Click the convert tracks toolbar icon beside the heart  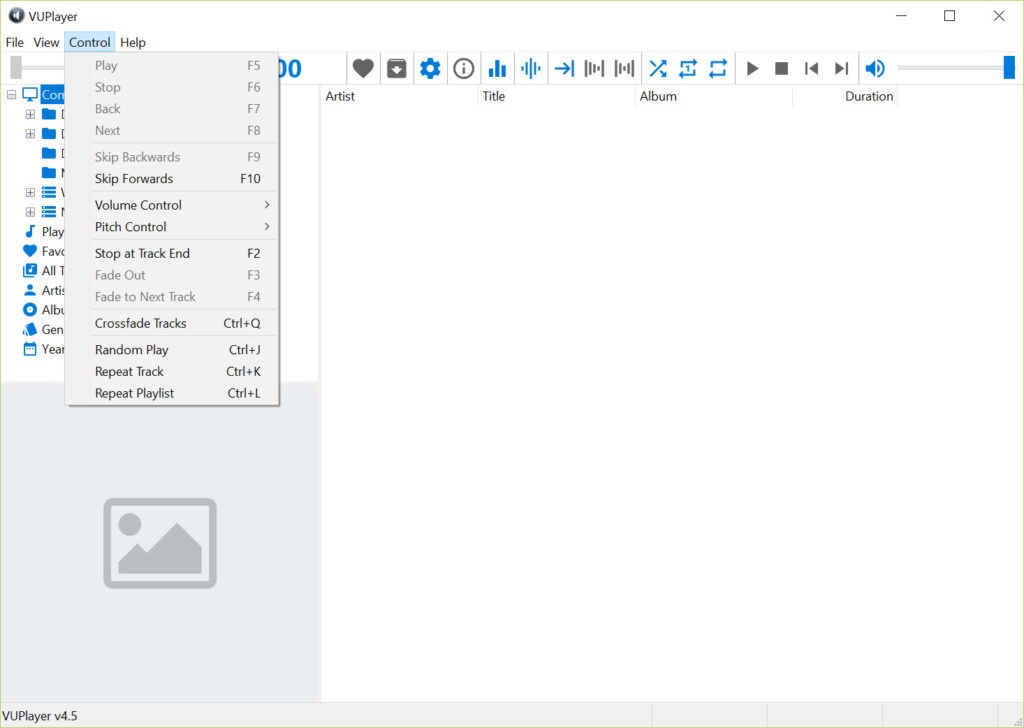[397, 68]
